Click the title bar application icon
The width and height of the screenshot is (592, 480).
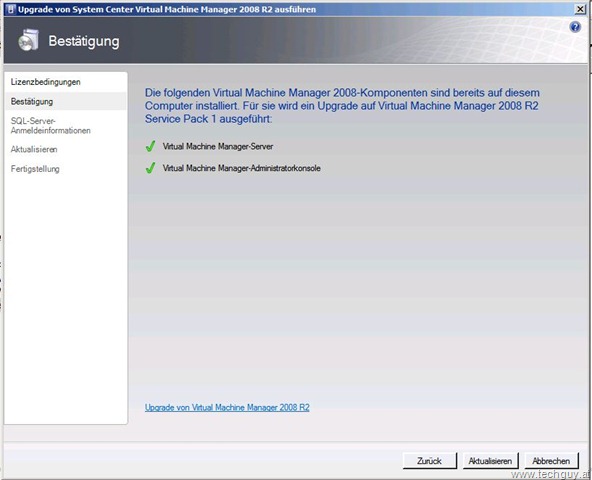pos(11,9)
